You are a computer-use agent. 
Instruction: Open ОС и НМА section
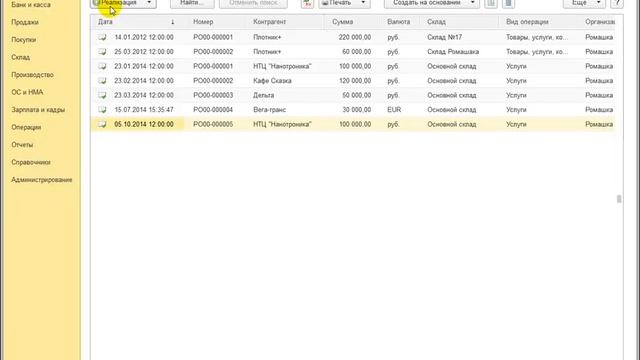tap(27, 92)
